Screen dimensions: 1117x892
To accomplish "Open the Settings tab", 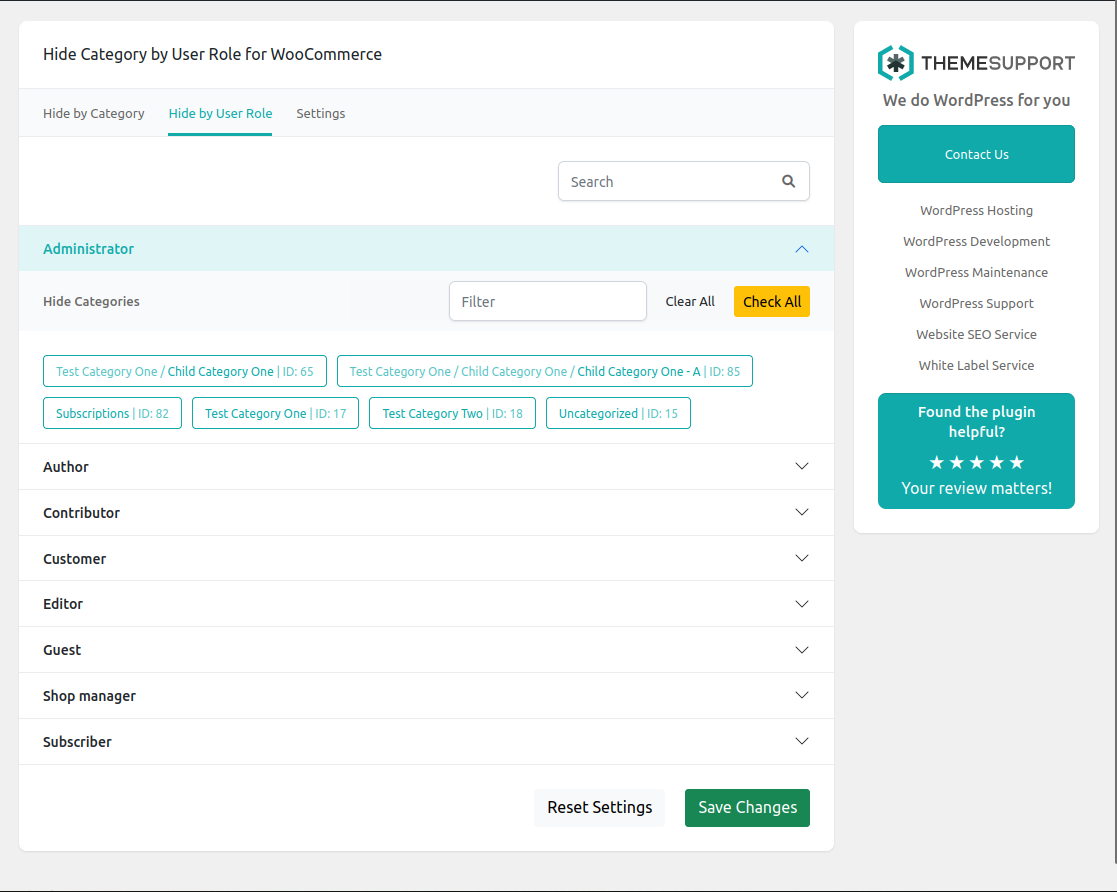I will pos(321,113).
